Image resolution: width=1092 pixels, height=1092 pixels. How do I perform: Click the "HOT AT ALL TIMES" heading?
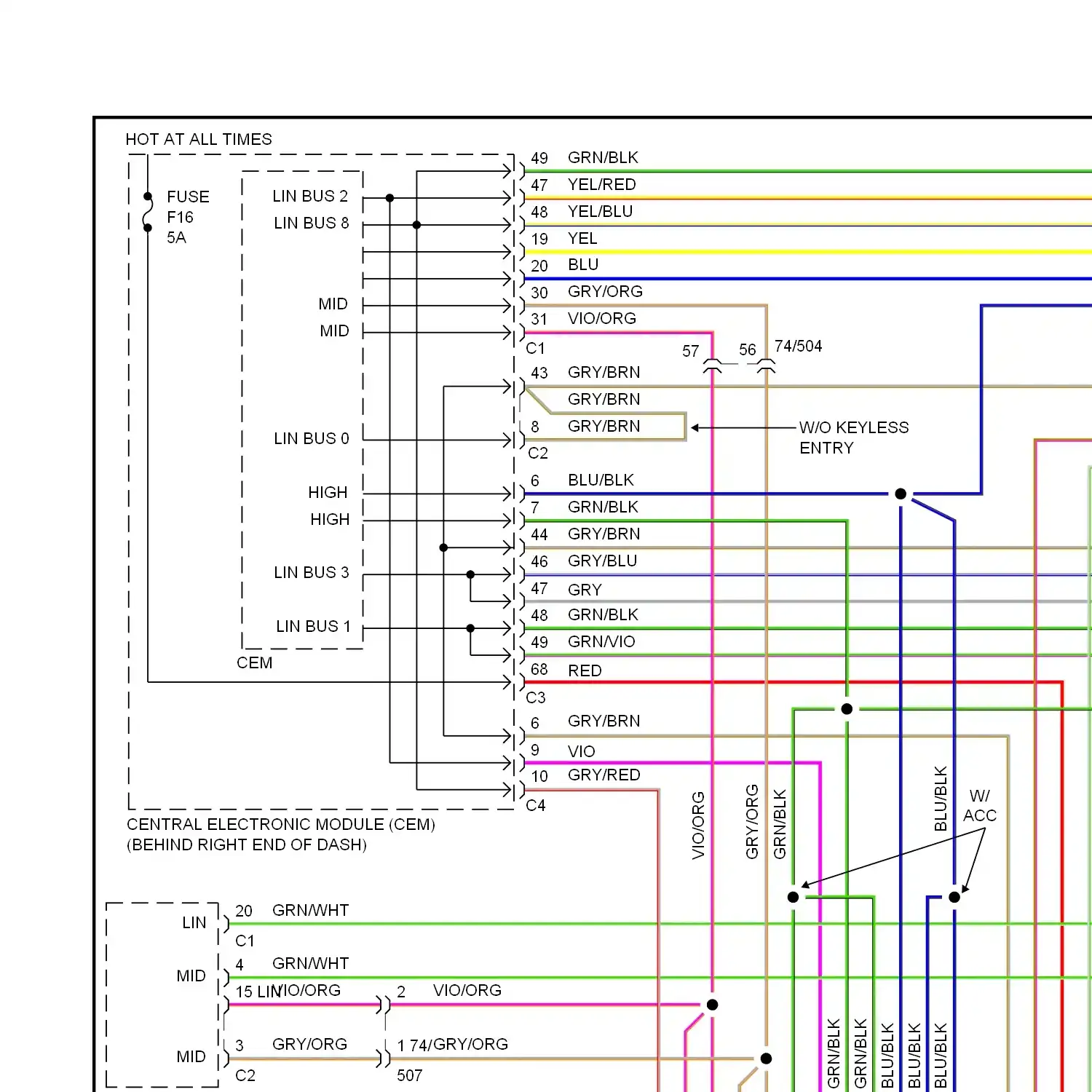click(199, 139)
